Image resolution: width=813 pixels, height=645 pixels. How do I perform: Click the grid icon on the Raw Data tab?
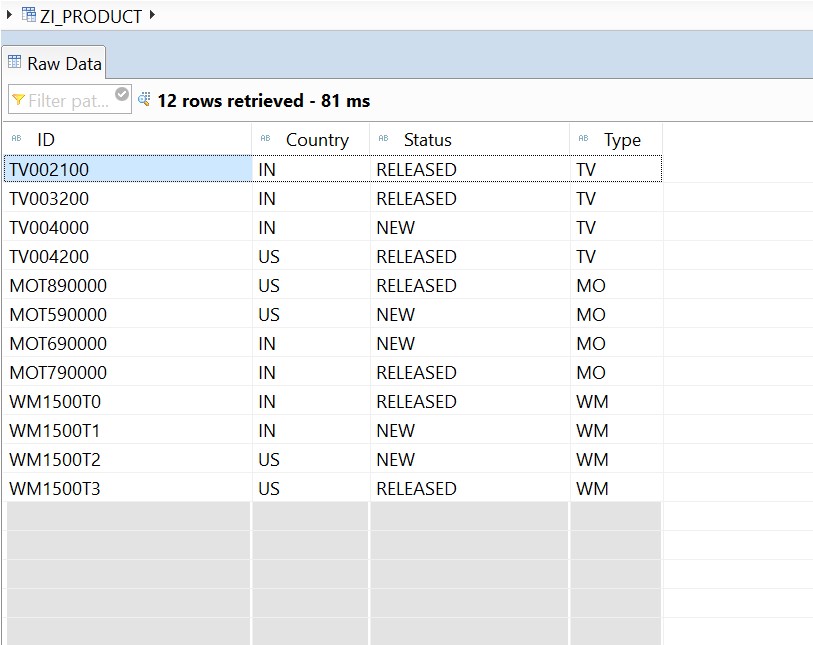(14, 62)
